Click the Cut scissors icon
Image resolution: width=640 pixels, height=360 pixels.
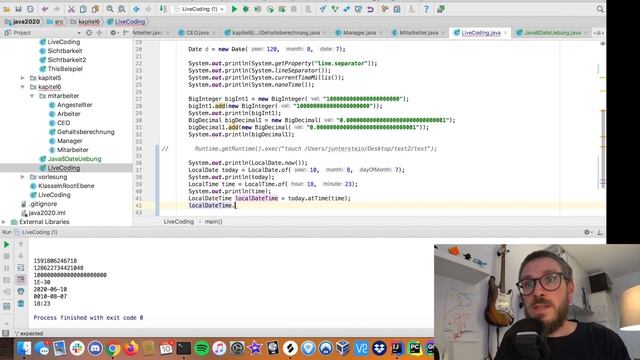coord(71,9)
